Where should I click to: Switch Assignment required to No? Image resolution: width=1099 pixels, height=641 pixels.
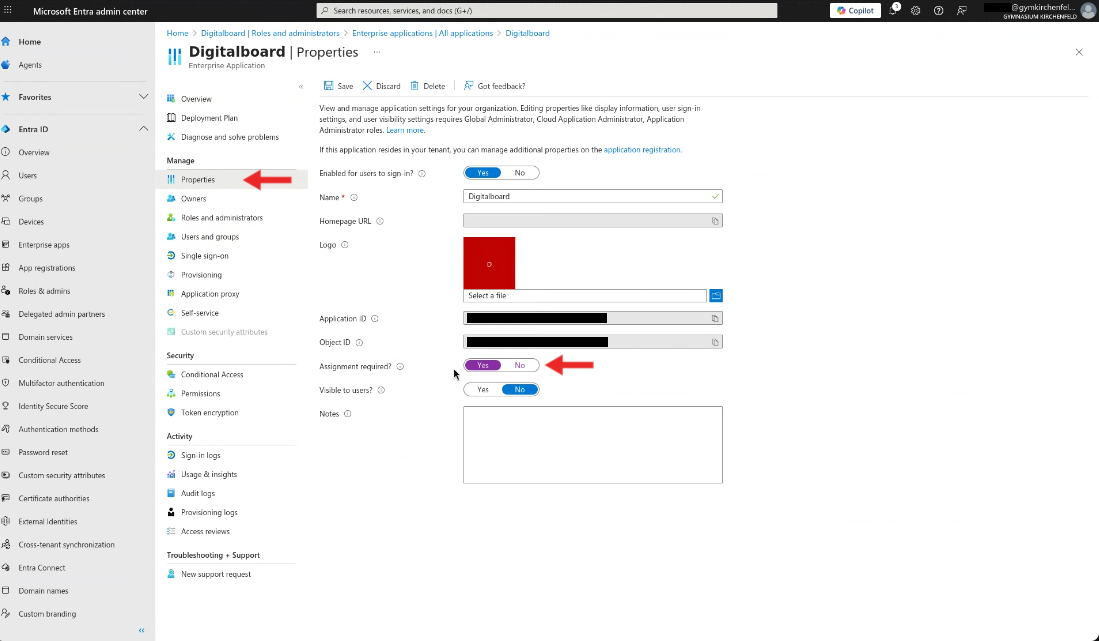518,365
